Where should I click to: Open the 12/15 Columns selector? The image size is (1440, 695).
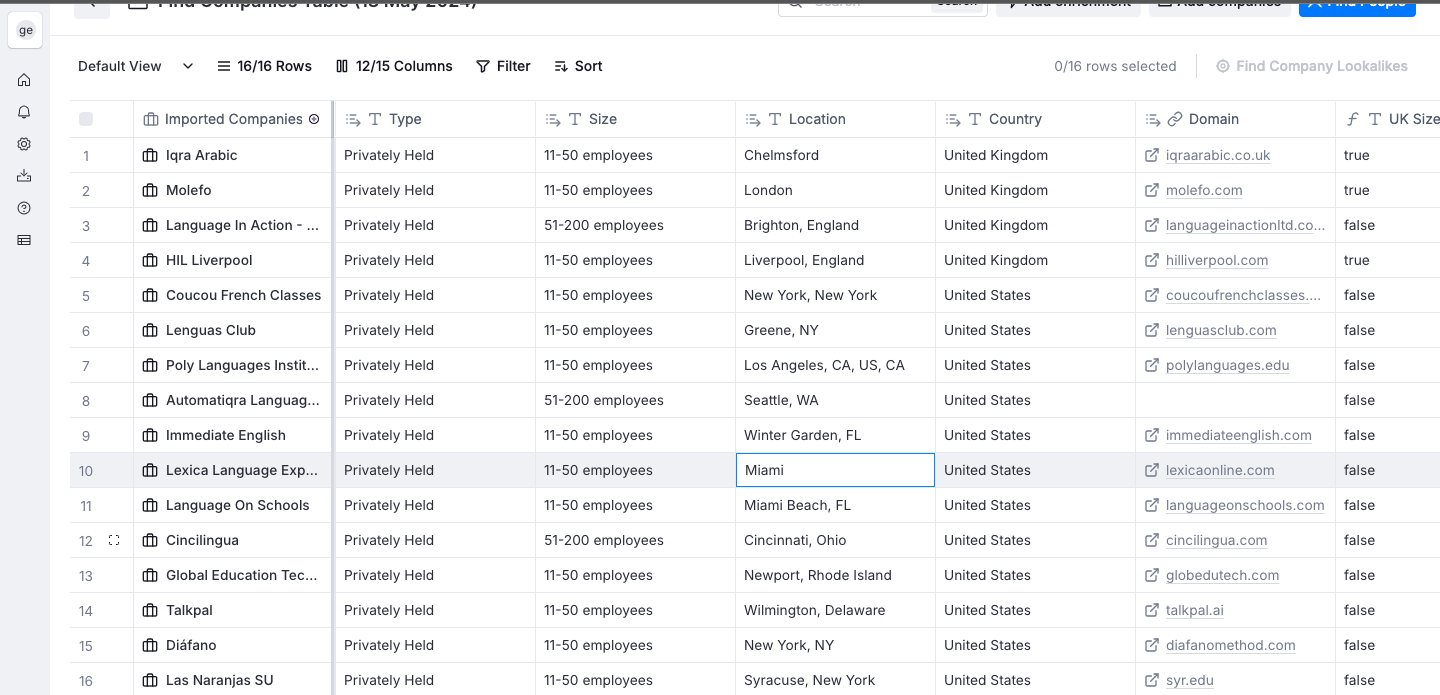[394, 66]
